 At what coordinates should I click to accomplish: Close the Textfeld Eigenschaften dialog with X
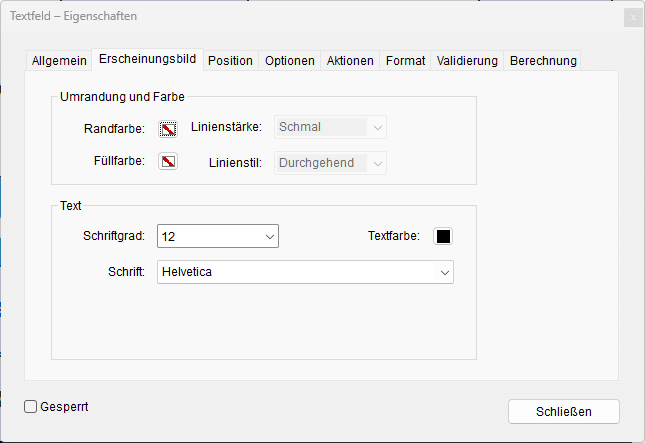(633, 18)
